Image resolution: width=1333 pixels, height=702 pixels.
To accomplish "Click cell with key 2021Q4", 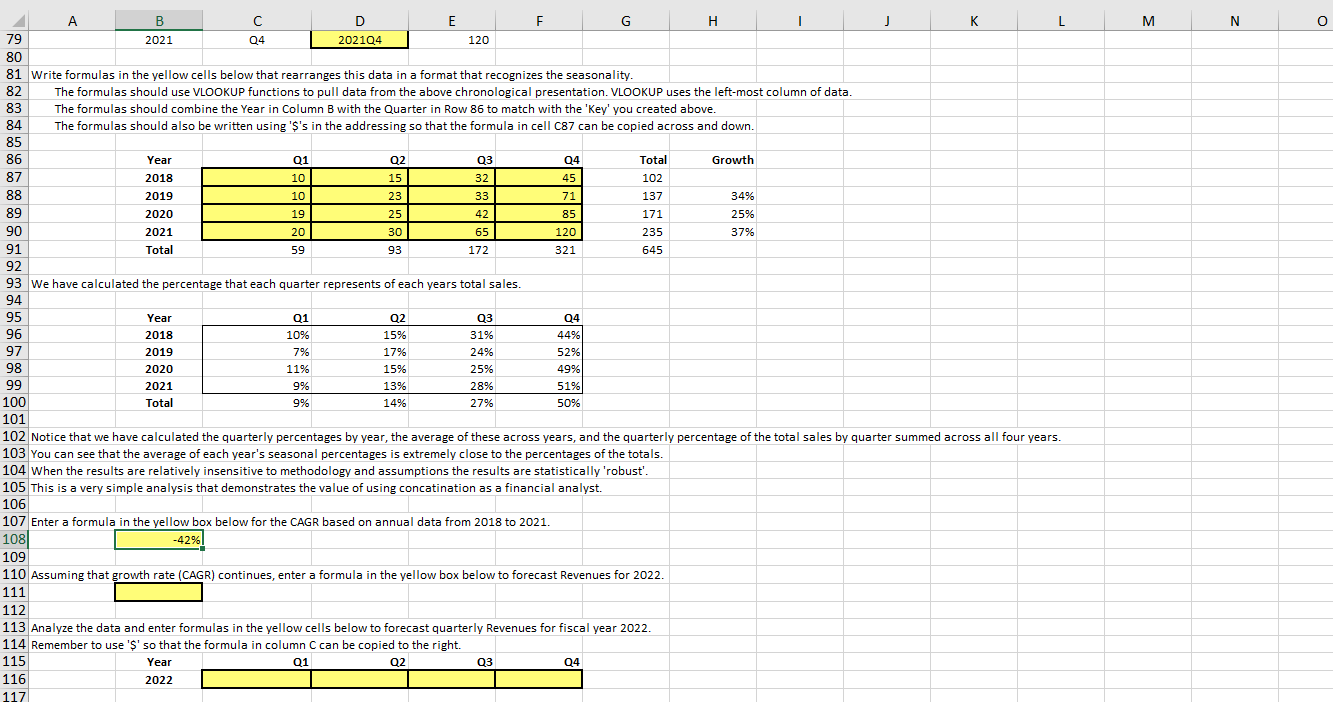I will (x=359, y=40).
